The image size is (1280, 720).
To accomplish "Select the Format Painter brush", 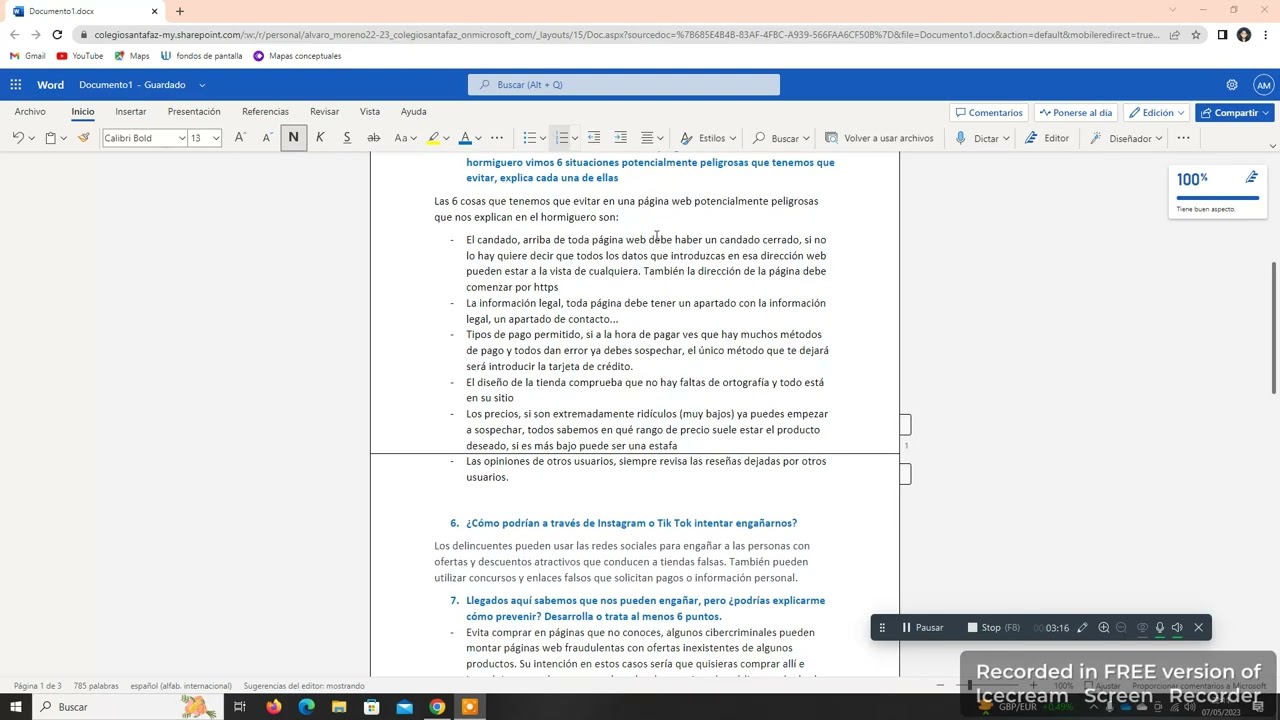I will (x=84, y=138).
